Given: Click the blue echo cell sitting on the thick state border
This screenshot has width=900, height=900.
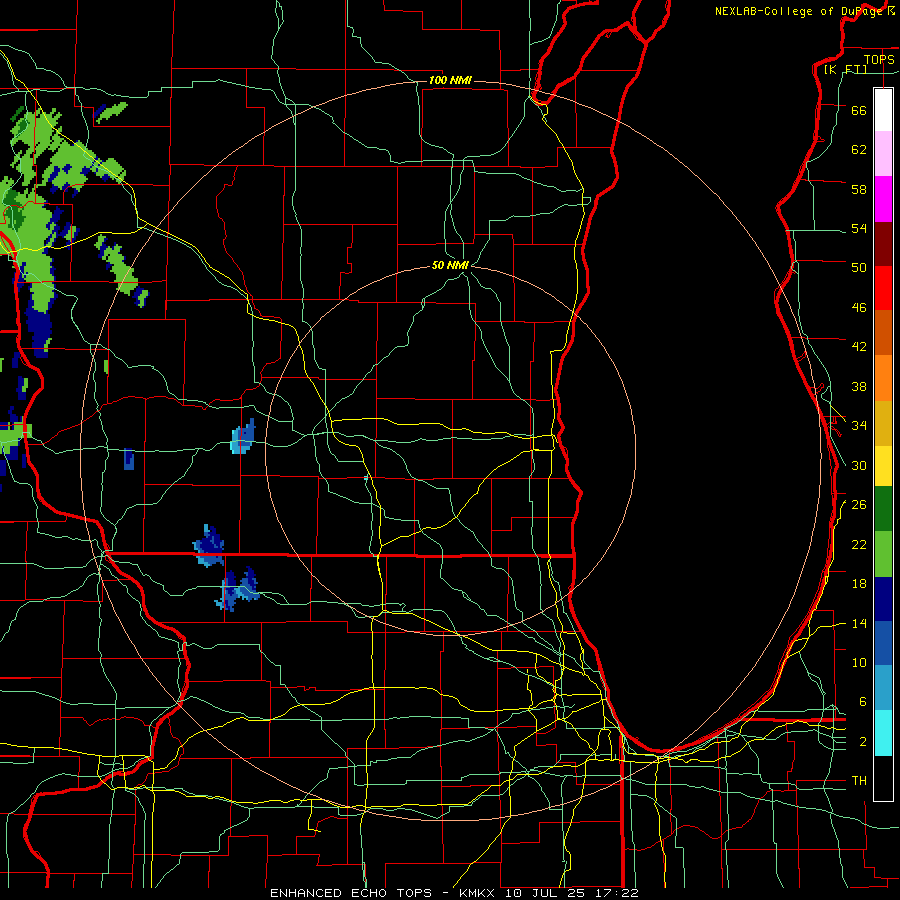Looking at the screenshot, I should 209,546.
